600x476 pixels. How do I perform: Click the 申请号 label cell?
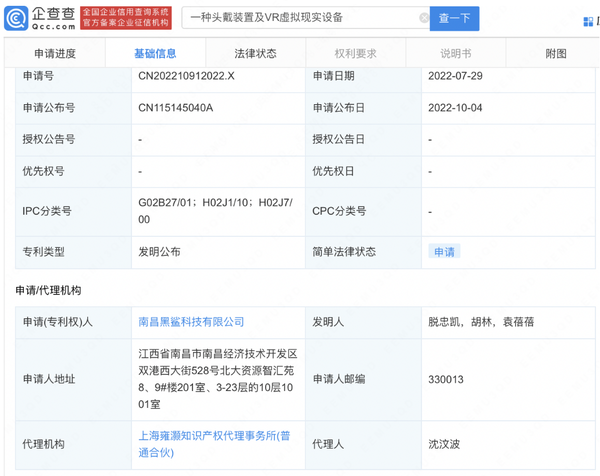click(73, 79)
